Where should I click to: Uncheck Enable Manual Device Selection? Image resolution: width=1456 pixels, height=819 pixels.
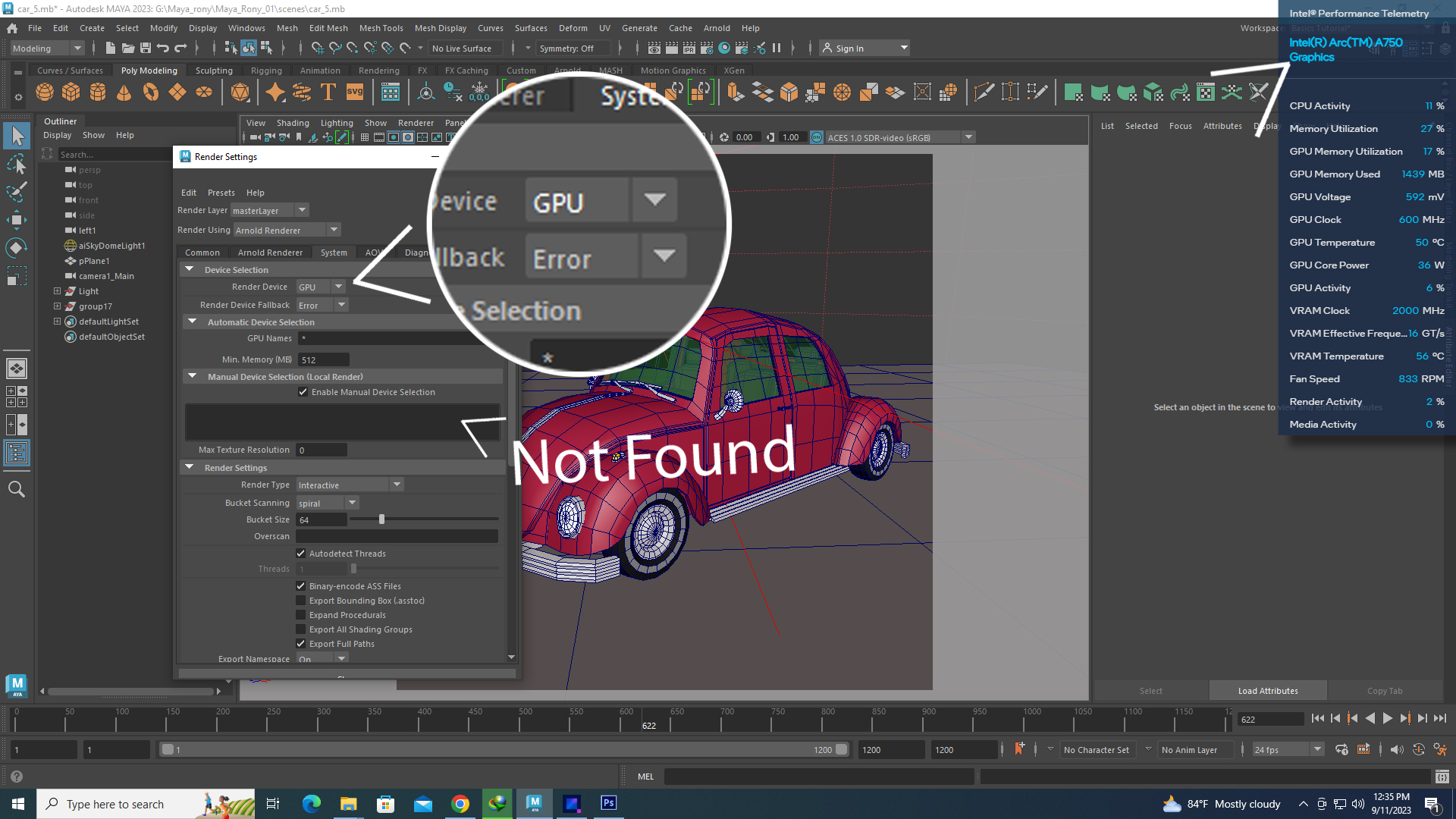coord(303,391)
